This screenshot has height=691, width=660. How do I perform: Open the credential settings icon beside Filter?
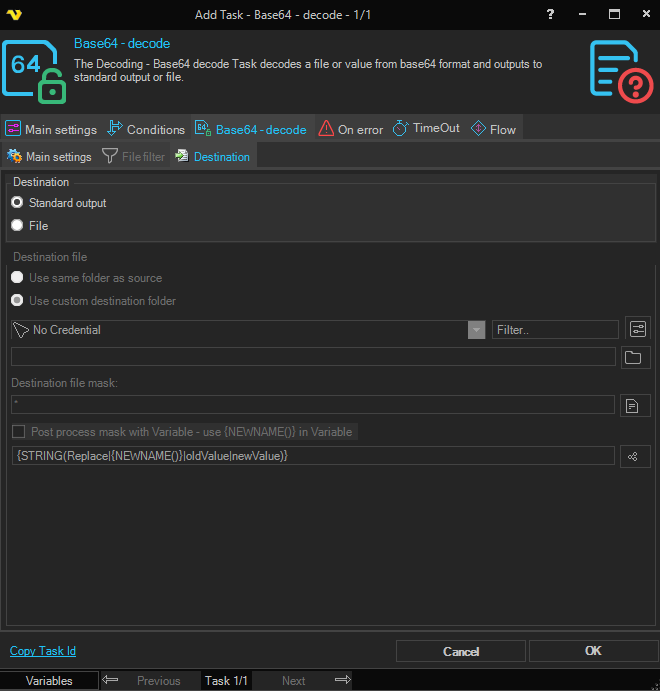637,329
